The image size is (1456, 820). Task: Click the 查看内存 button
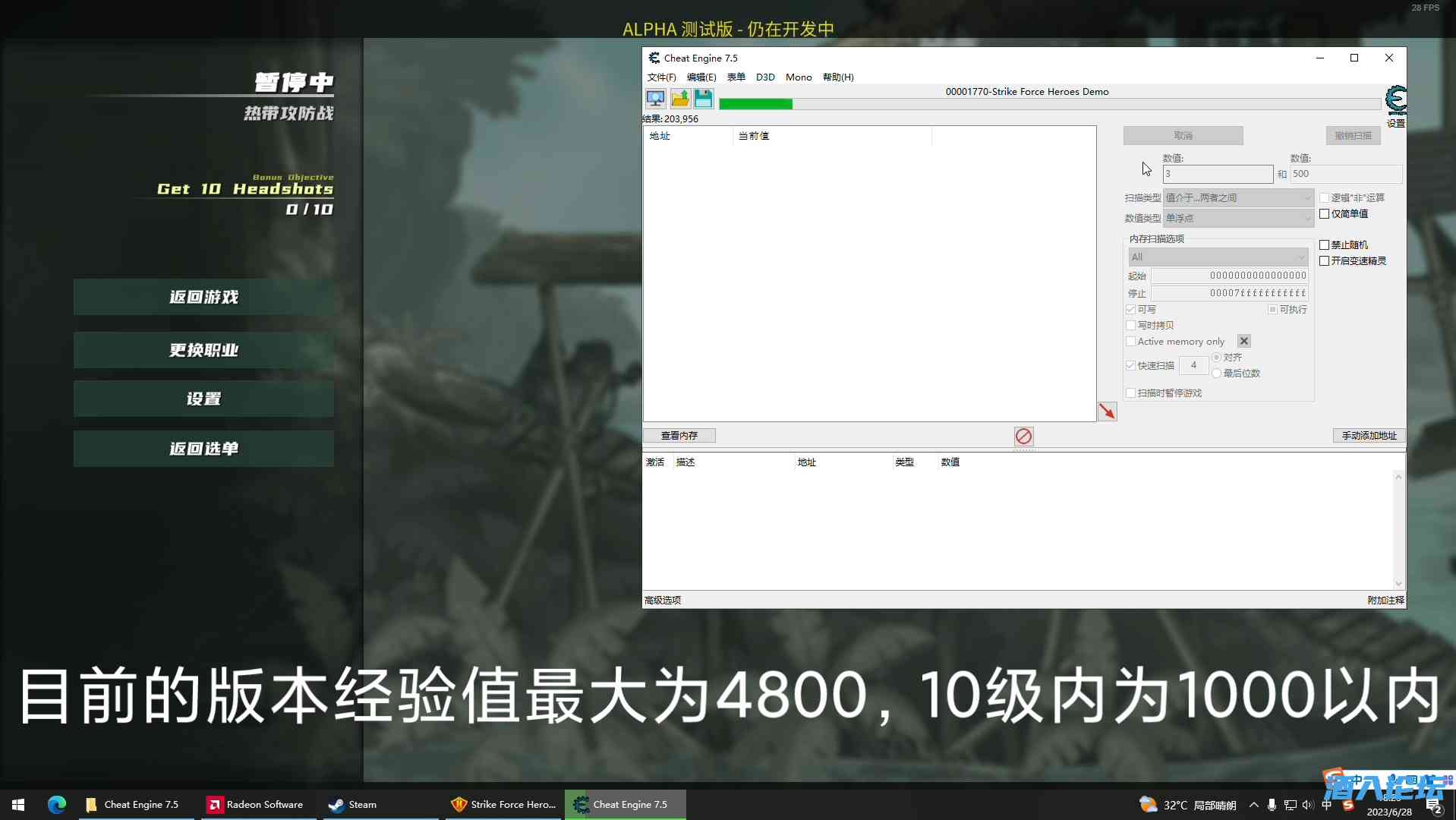click(679, 436)
